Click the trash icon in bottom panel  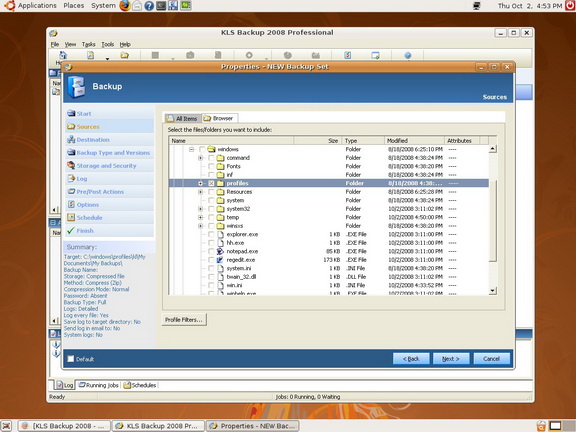(x=541, y=426)
